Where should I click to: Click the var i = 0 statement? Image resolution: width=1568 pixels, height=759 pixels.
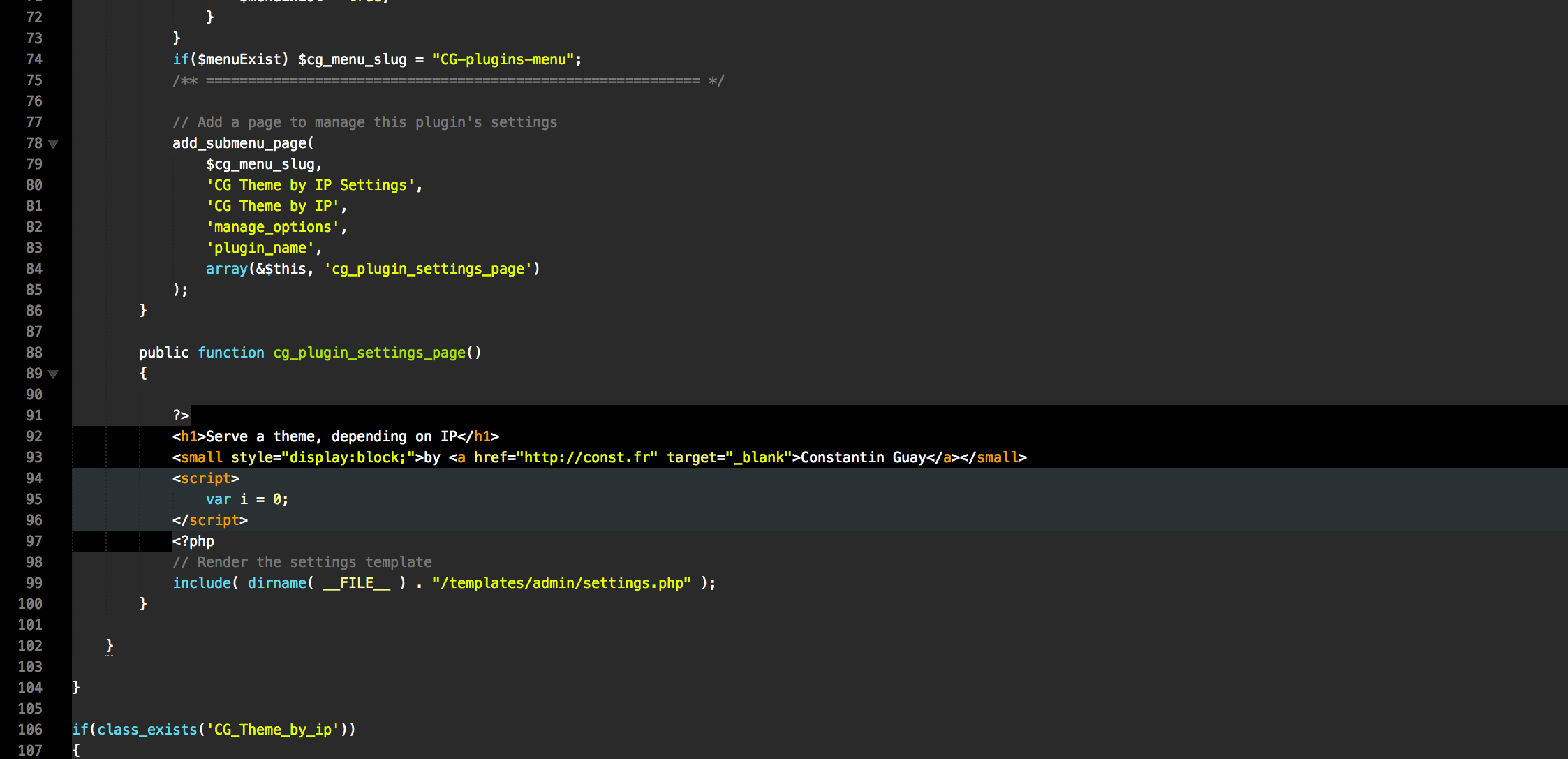click(246, 499)
